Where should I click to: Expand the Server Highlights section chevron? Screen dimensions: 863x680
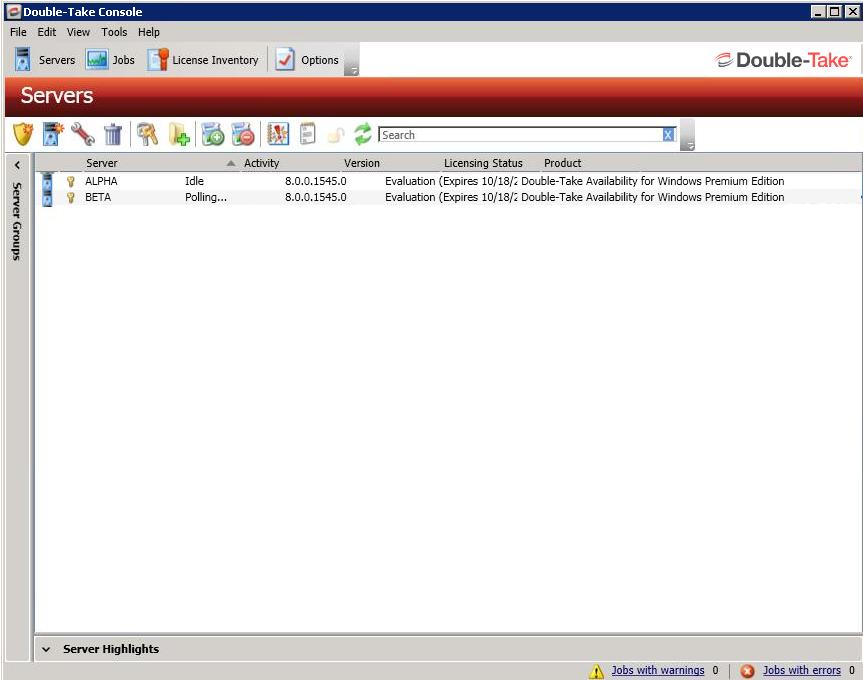pyautogui.click(x=46, y=649)
